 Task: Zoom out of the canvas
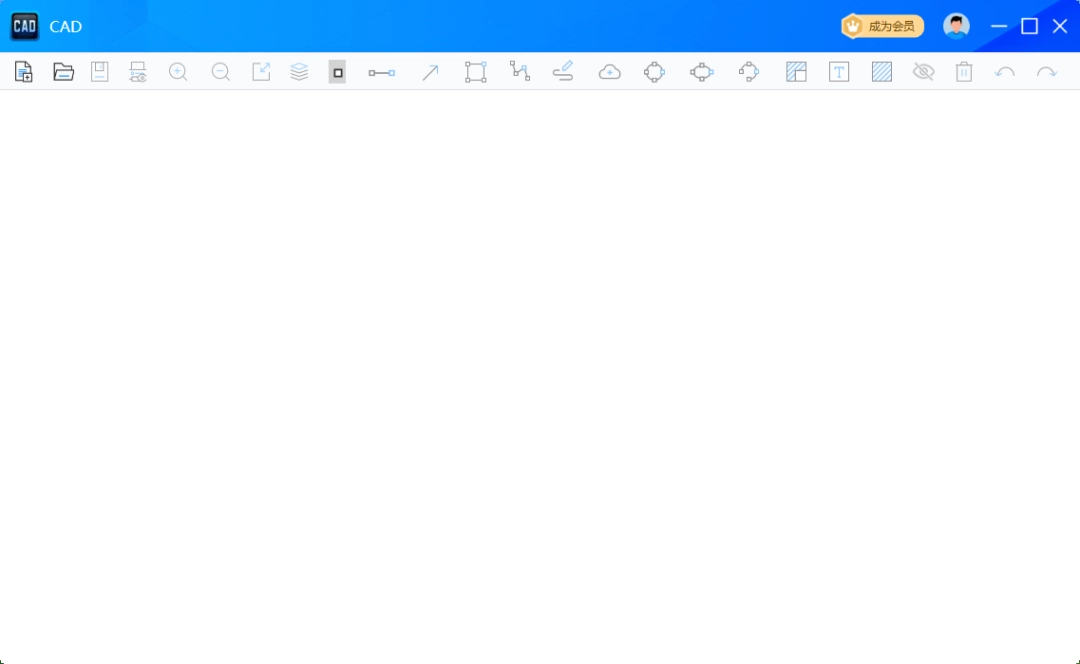click(221, 71)
